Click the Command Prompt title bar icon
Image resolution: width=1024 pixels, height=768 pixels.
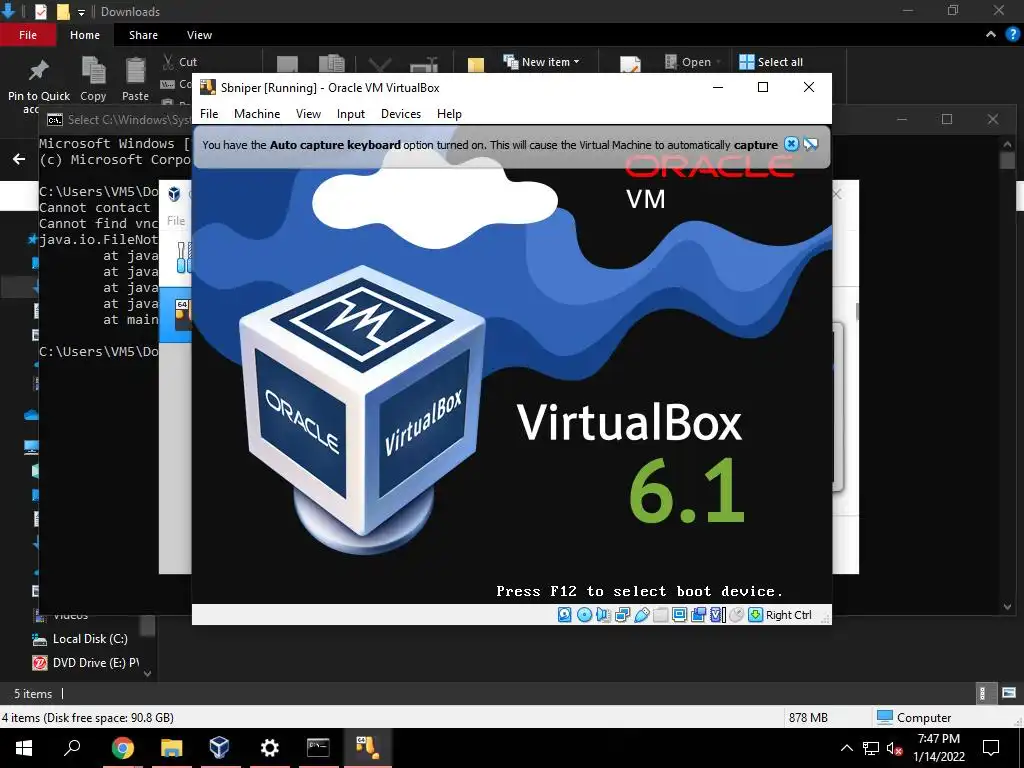click(x=55, y=120)
